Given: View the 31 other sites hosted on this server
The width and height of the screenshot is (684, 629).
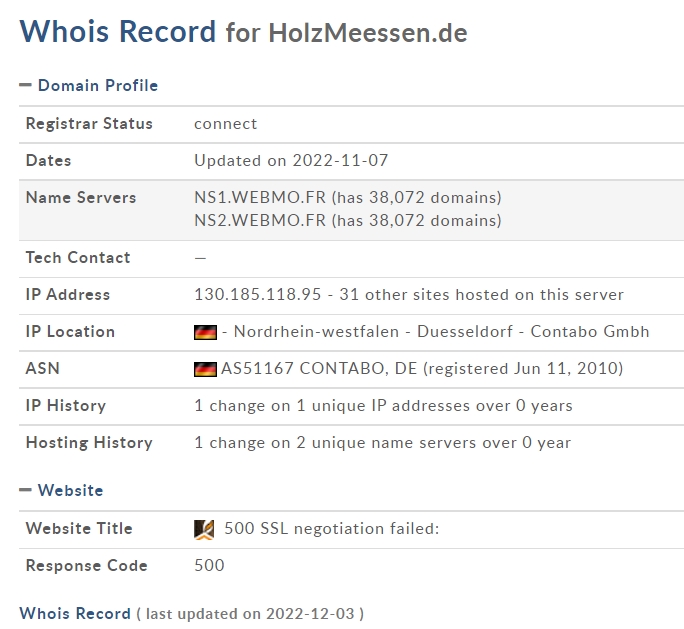Looking at the screenshot, I should (482, 294).
